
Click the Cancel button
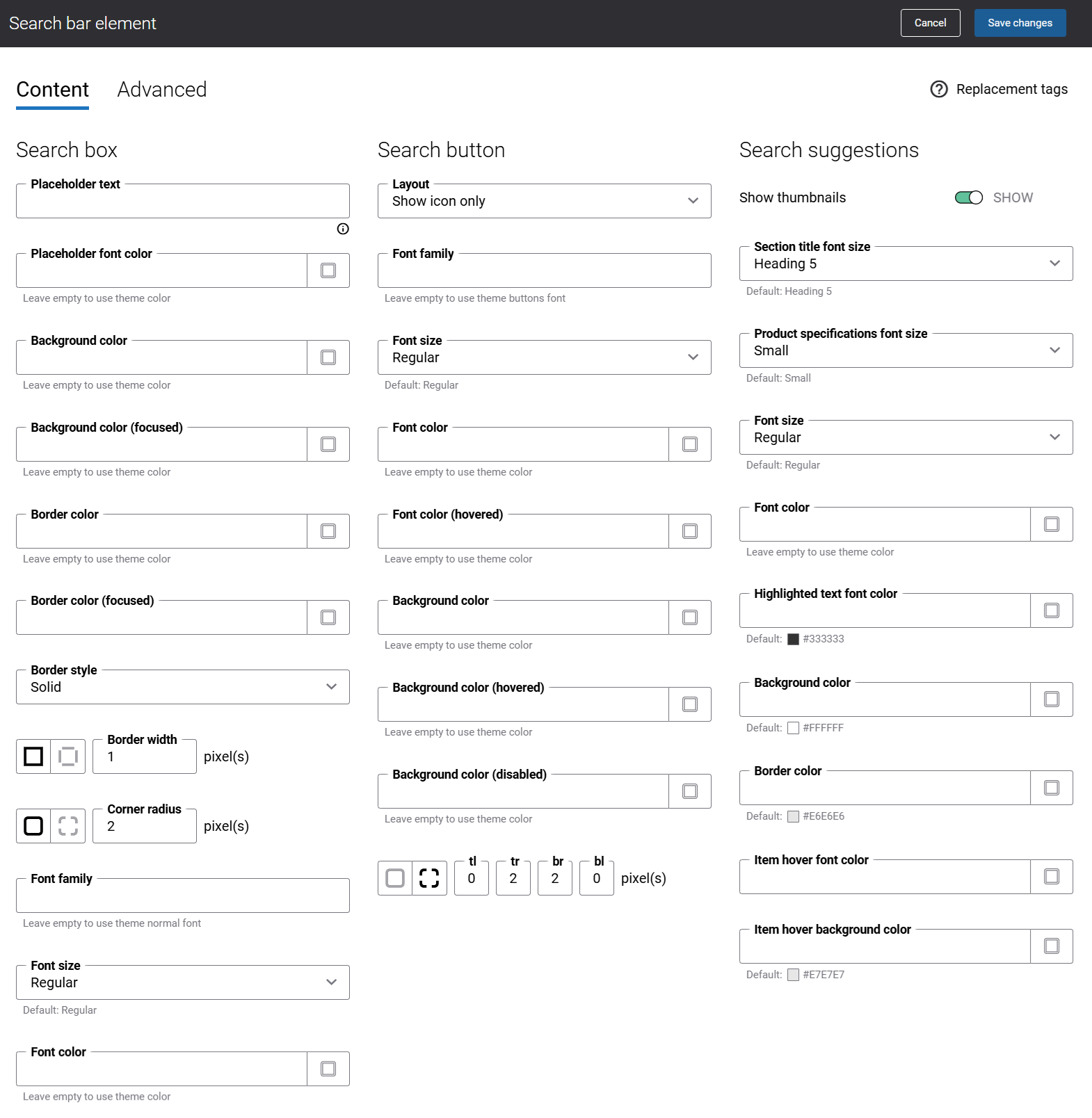tap(930, 23)
